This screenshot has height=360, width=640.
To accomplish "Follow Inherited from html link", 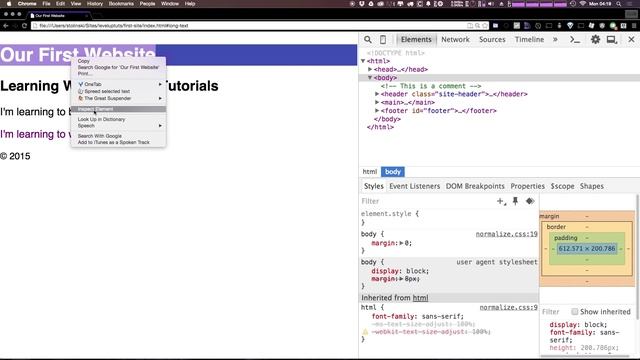I will tap(420, 298).
